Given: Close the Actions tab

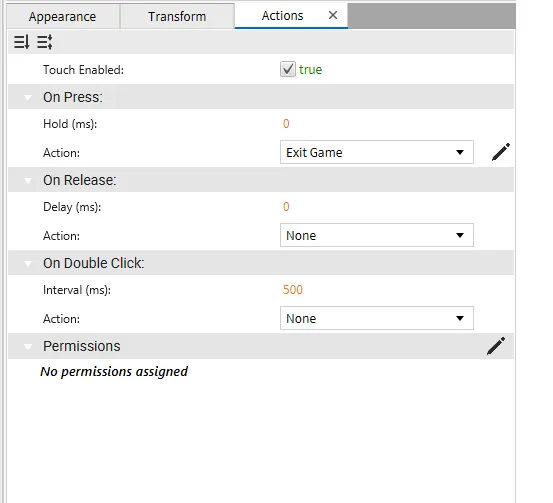Looking at the screenshot, I should [x=333, y=15].
